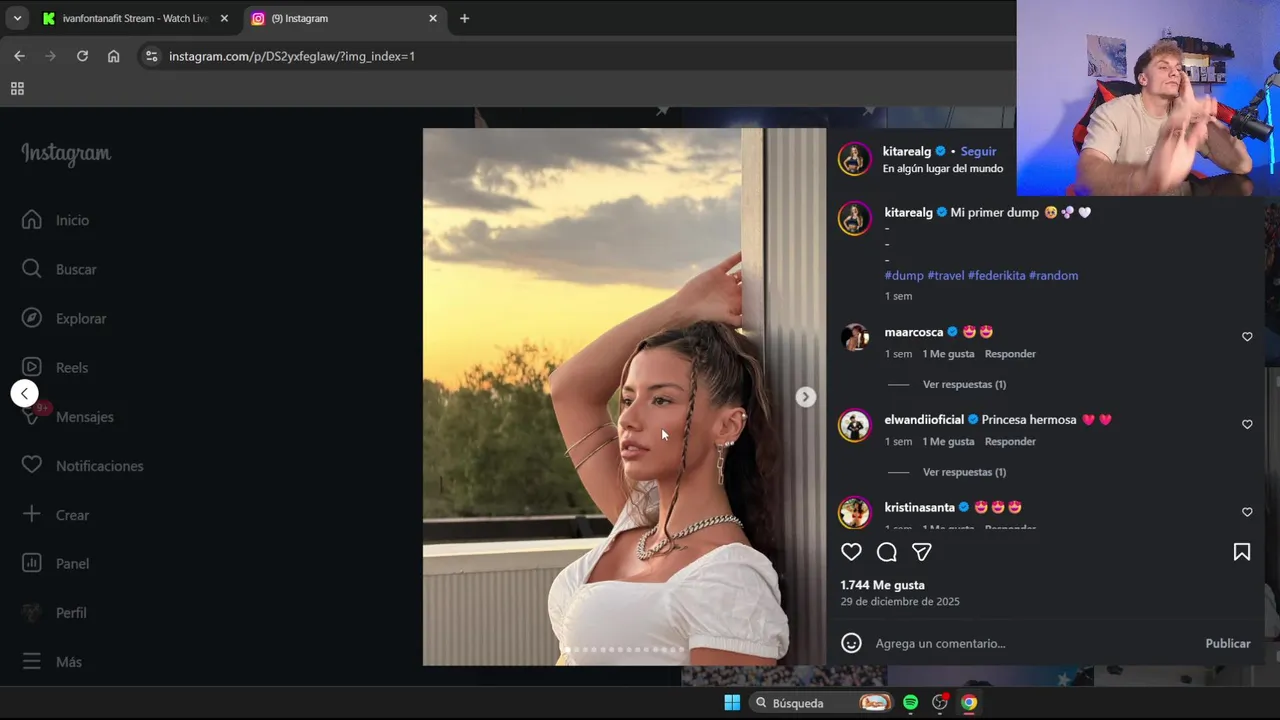Reply to maarcosca's comment
The width and height of the screenshot is (1280, 720).
pyautogui.click(x=1010, y=354)
